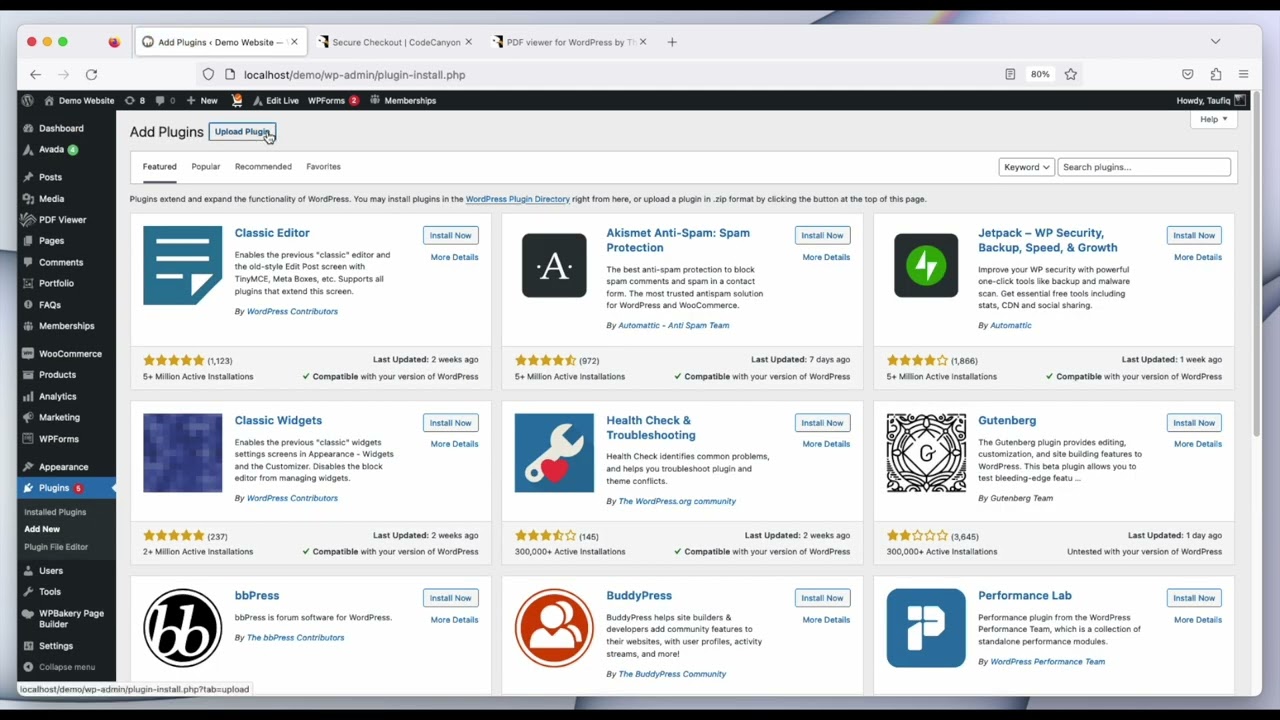Open Memberships in the admin bar
Viewport: 1280px width, 720px height.
(x=403, y=100)
